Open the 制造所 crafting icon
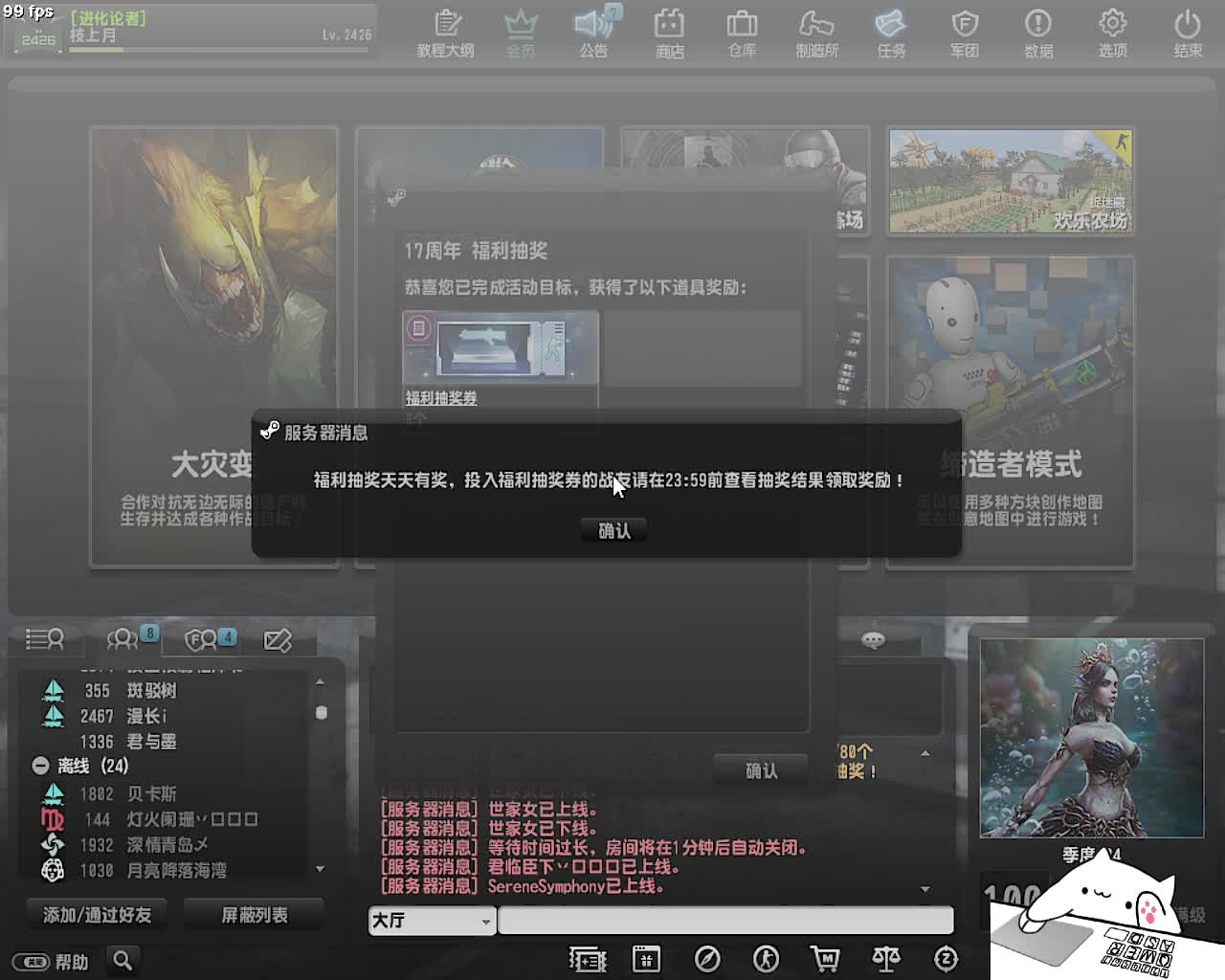Screen dimensions: 1225x980 [x=816, y=33]
